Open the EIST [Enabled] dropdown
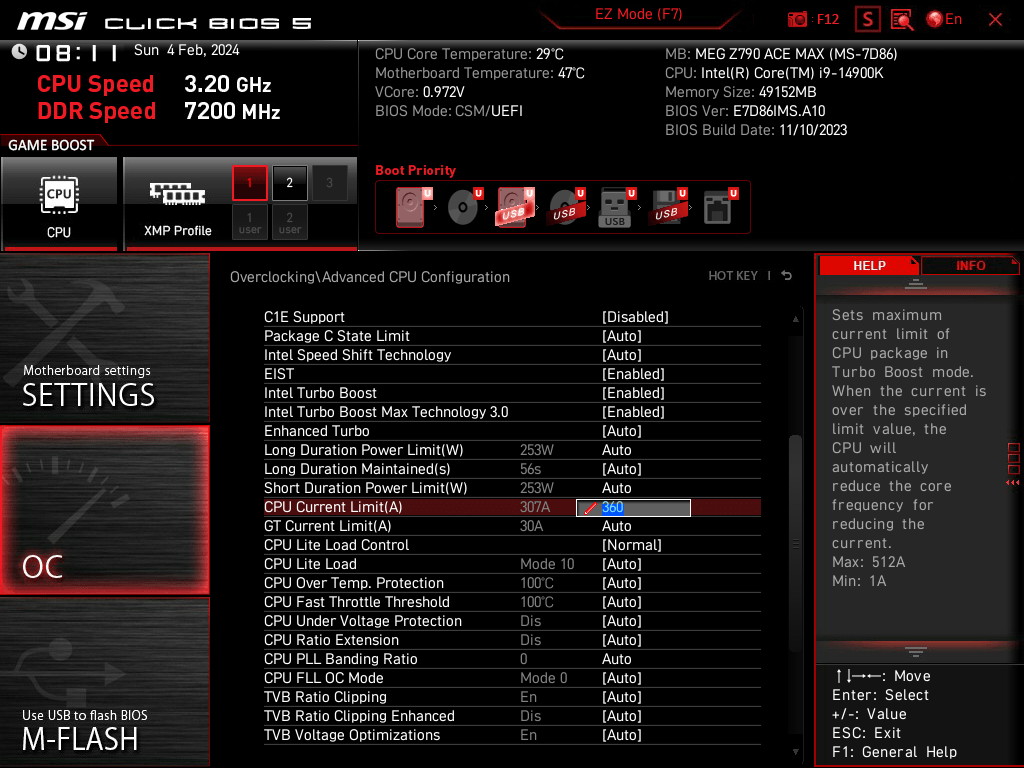This screenshot has height=768, width=1024. click(x=633, y=374)
